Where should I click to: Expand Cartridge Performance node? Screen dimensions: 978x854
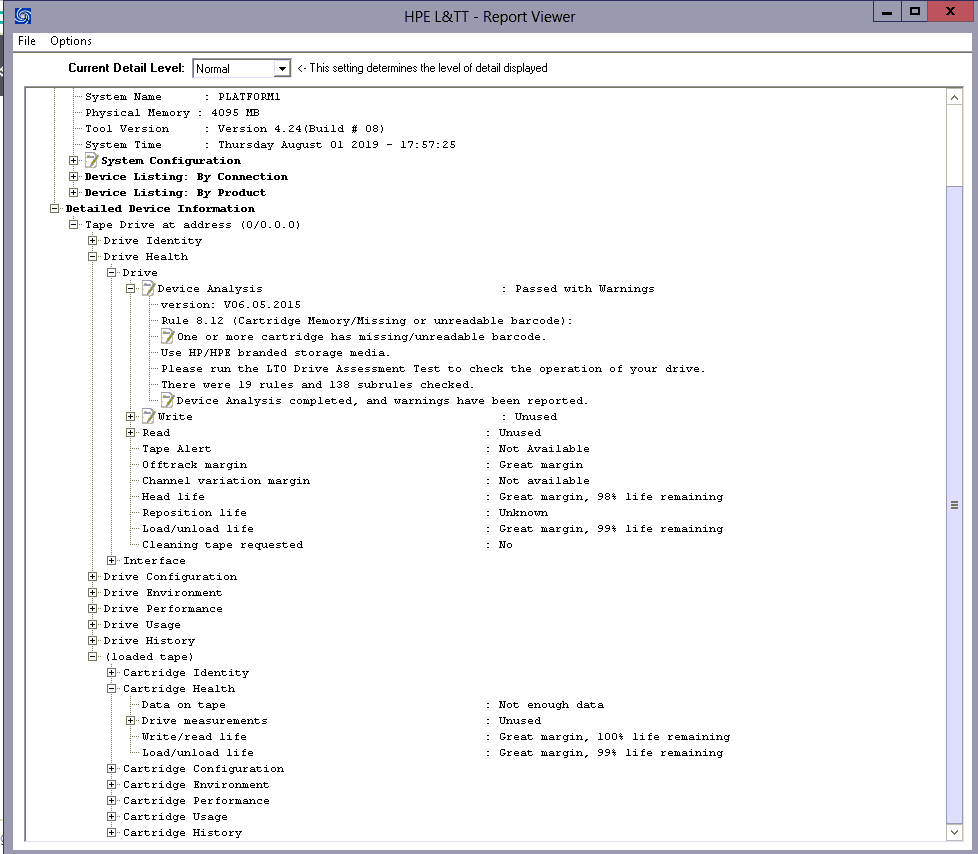pyautogui.click(x=112, y=800)
